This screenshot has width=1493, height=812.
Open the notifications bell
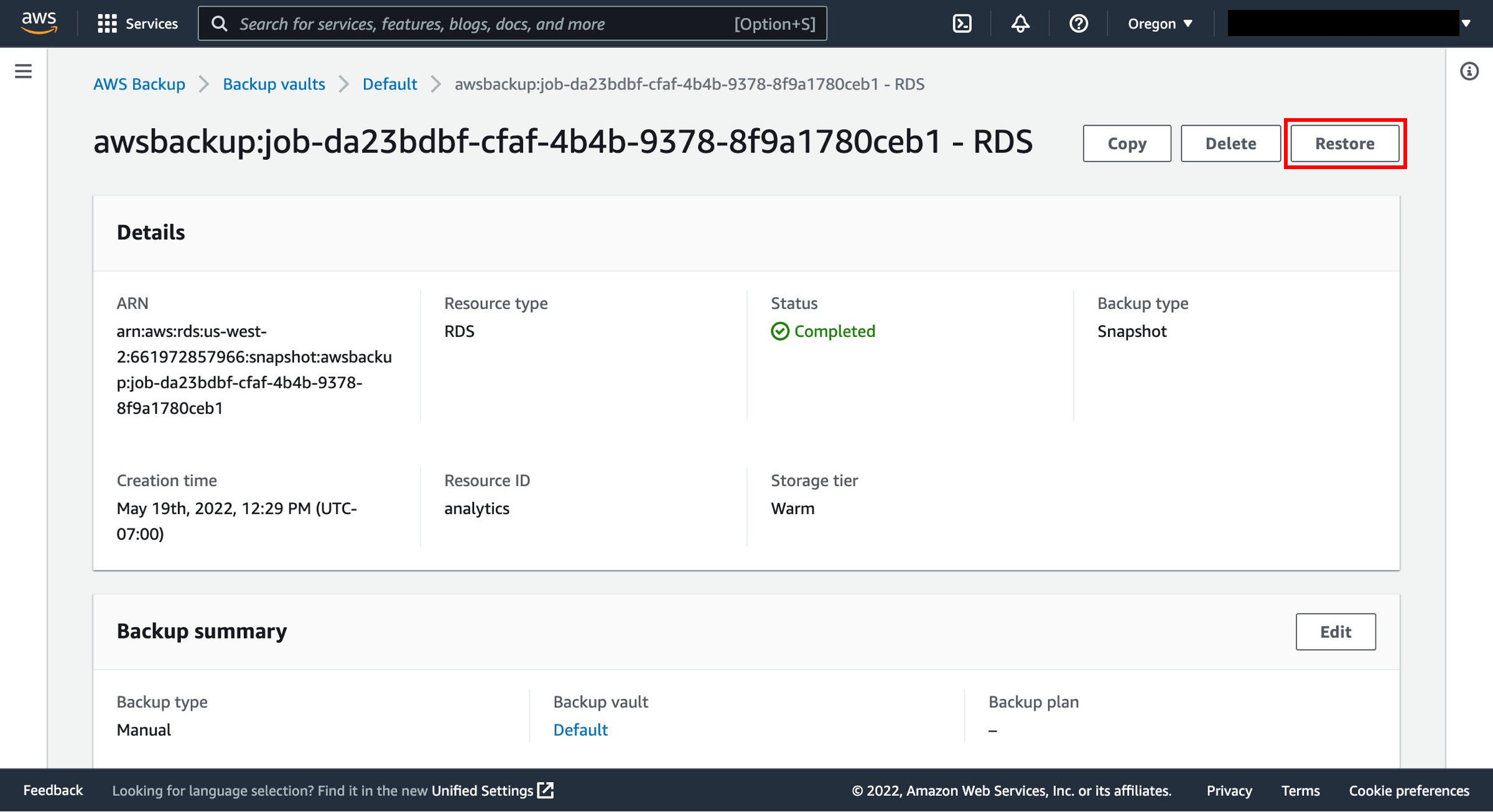pyautogui.click(x=1020, y=24)
